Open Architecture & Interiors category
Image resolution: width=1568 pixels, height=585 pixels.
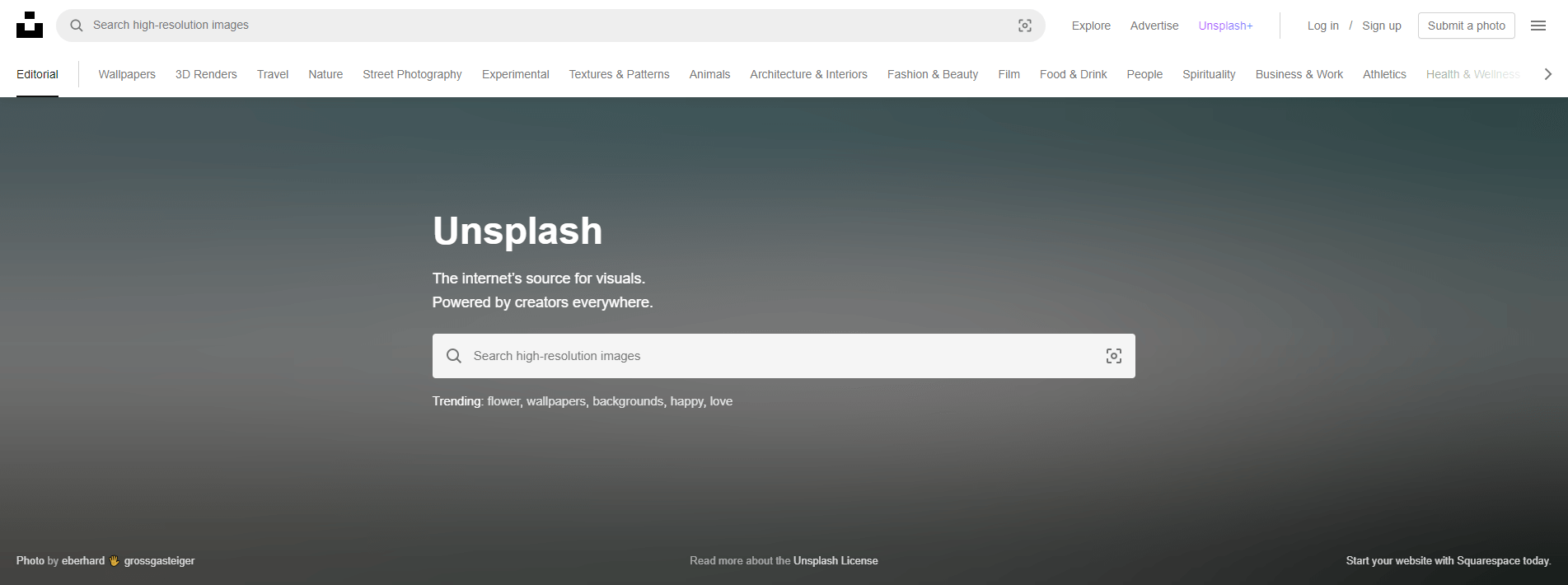pos(808,74)
